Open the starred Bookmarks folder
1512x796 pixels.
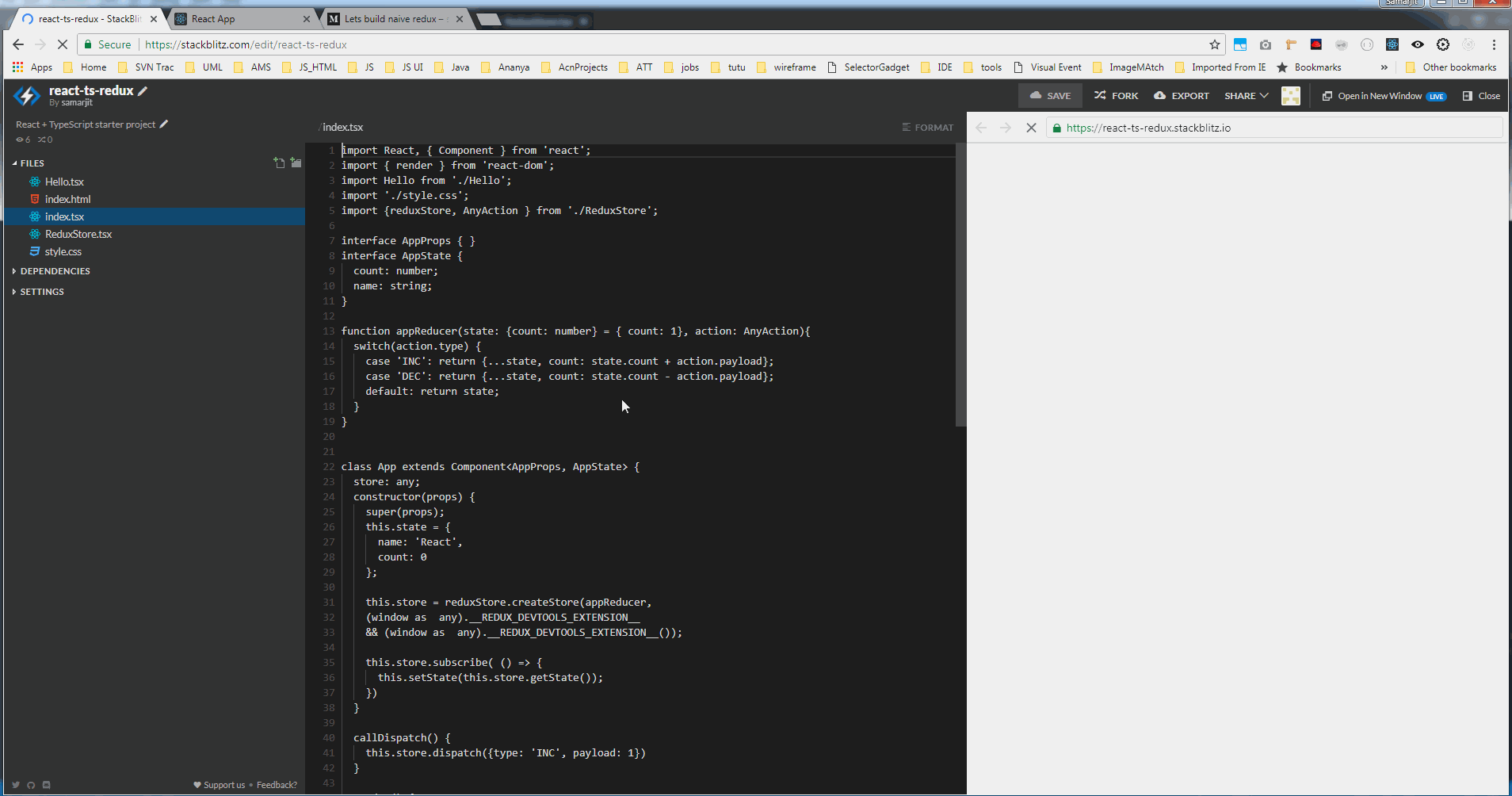pos(1309,67)
